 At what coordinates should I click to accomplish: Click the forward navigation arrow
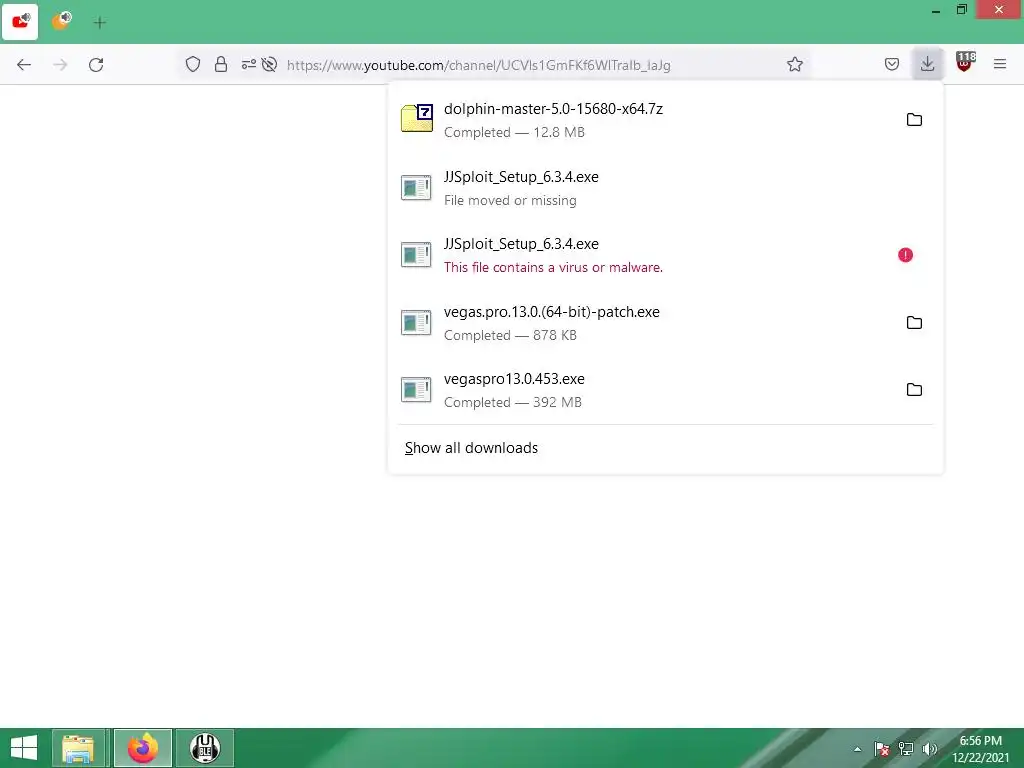[60, 65]
